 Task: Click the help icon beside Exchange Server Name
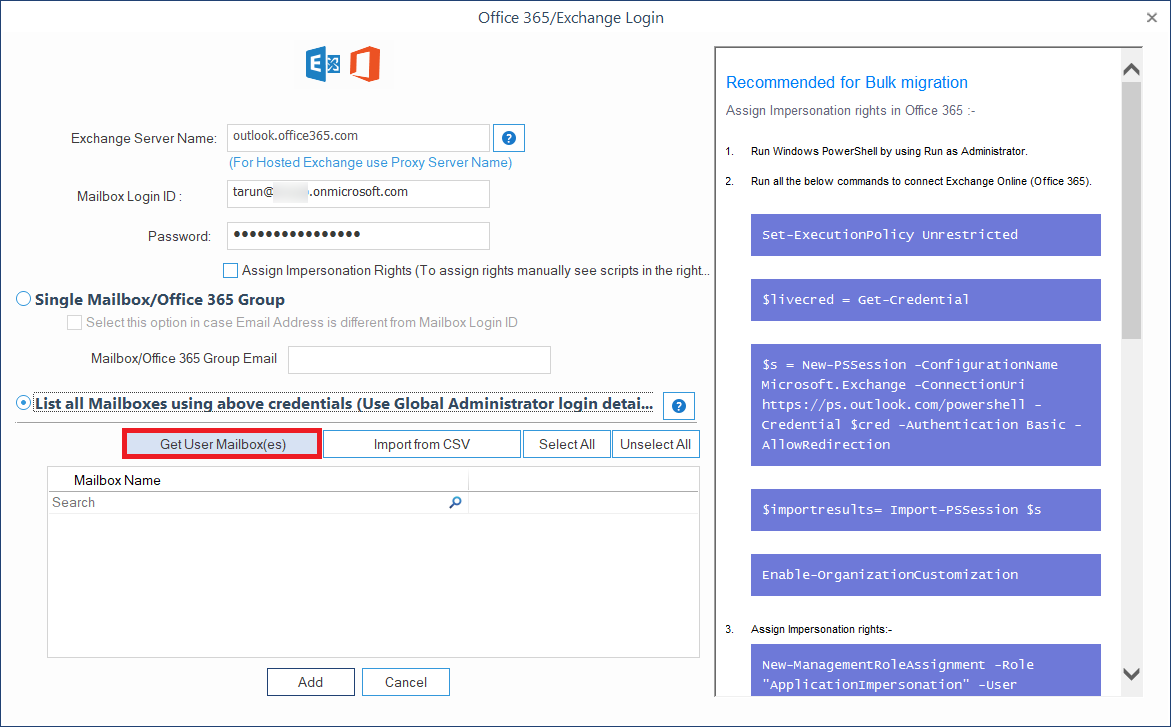point(509,138)
